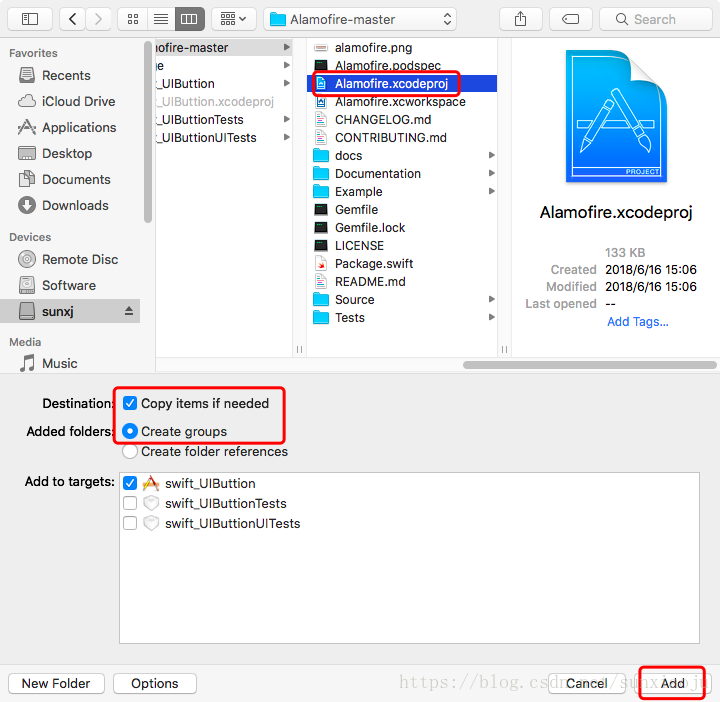
Task: Expand the Documentation folder arrow
Action: pyautogui.click(x=491, y=174)
